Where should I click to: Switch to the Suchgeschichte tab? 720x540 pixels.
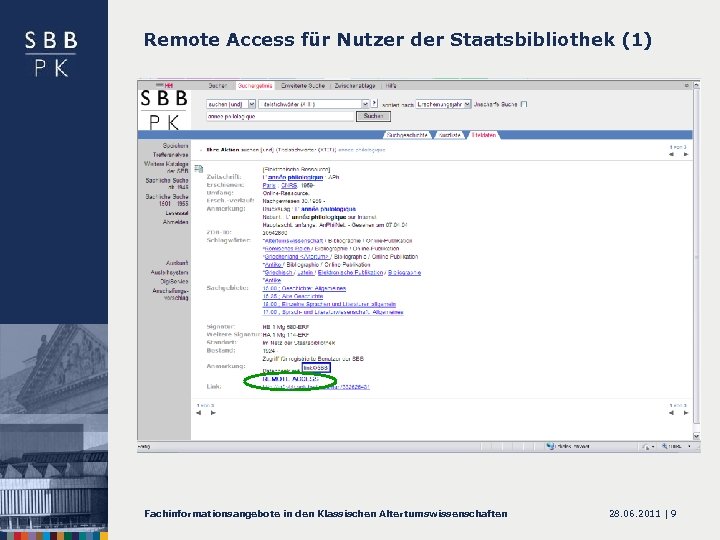click(x=407, y=135)
